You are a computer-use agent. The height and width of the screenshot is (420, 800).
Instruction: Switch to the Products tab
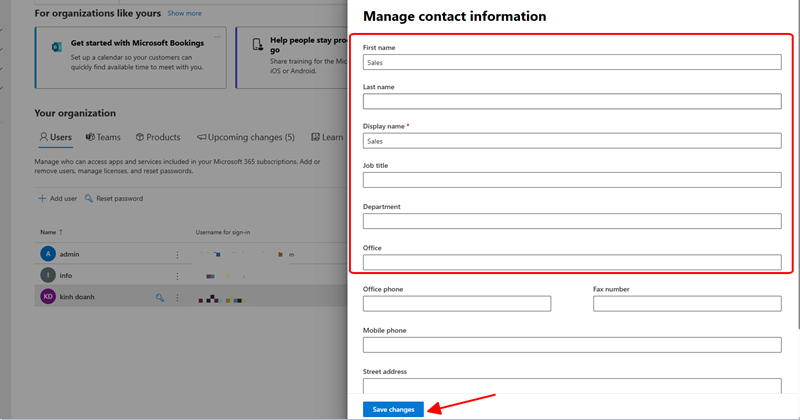[x=158, y=137]
